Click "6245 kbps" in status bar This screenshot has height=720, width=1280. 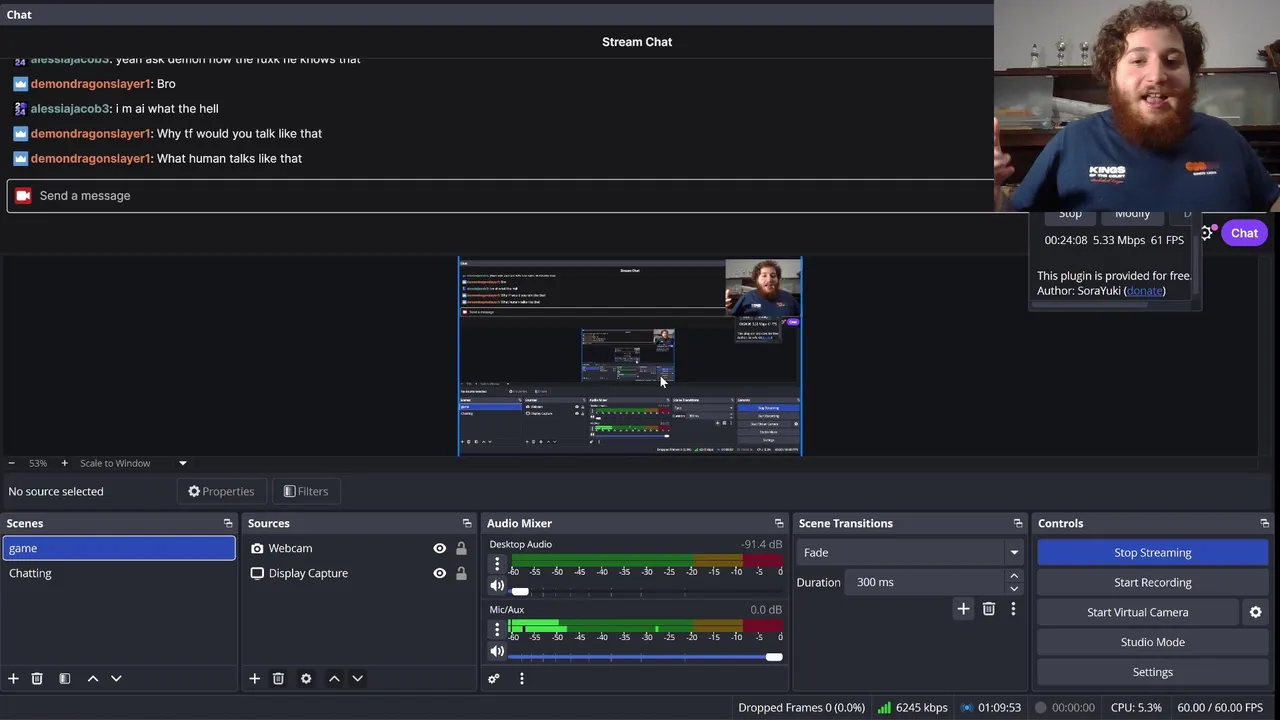click(921, 707)
